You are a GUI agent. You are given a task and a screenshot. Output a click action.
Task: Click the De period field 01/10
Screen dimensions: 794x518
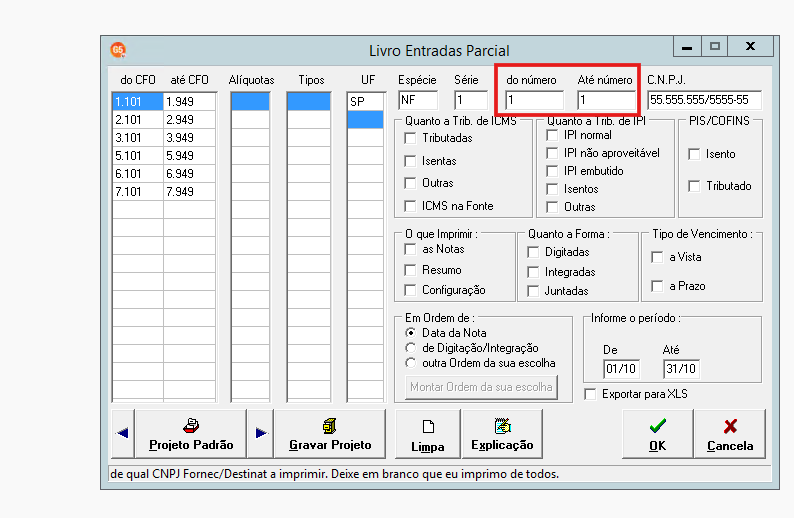[x=621, y=369]
